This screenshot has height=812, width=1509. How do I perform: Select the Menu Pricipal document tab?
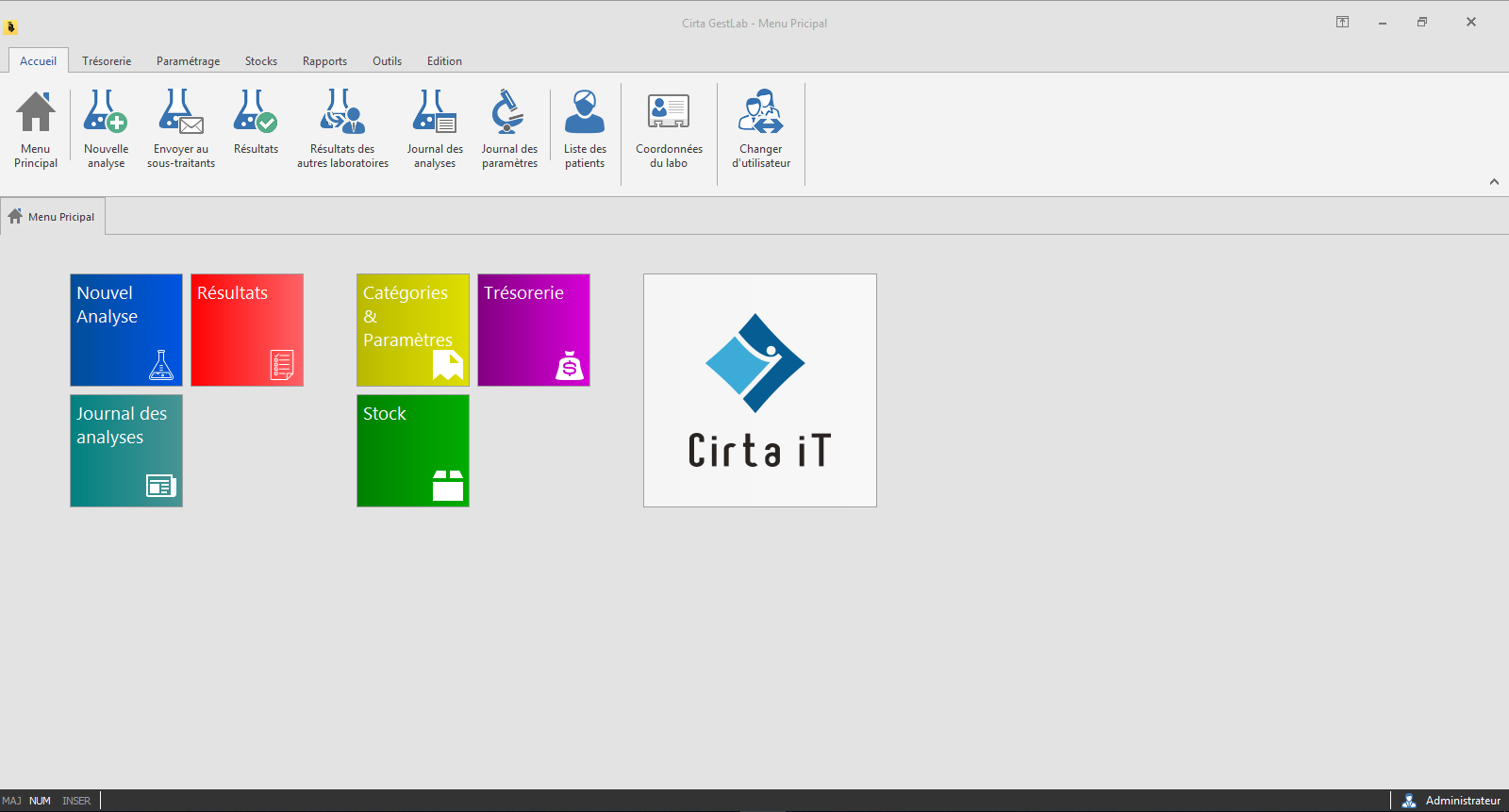pos(53,216)
